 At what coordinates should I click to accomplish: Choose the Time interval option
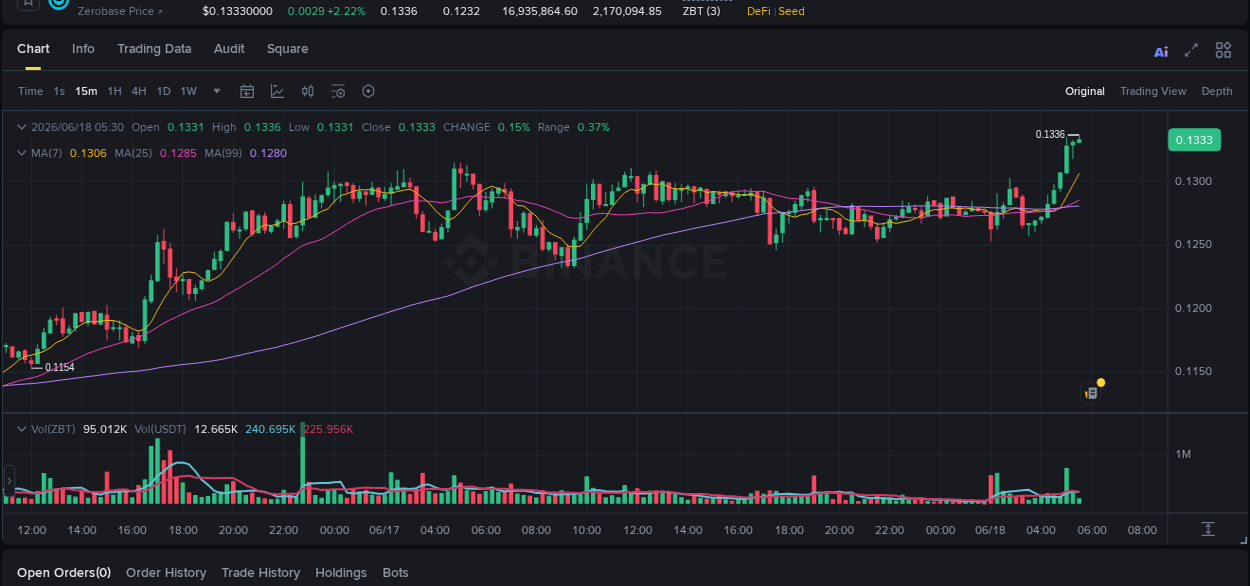click(30, 91)
